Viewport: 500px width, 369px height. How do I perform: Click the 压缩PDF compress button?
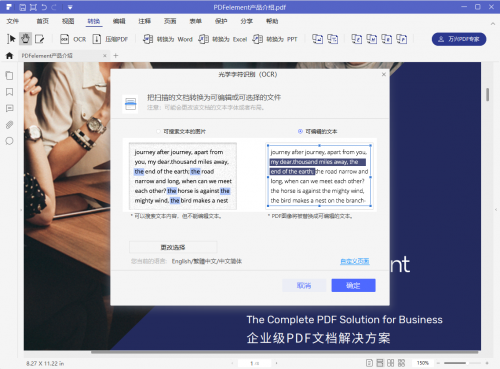110,39
